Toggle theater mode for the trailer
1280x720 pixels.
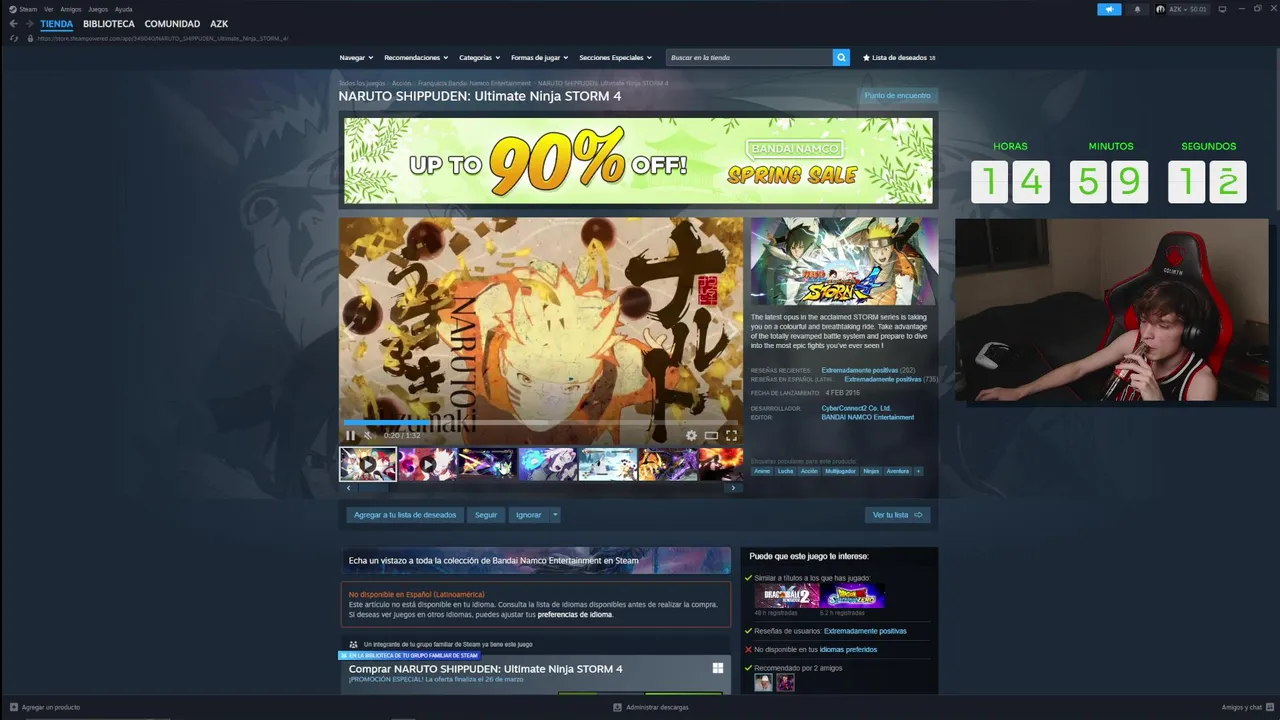[711, 435]
